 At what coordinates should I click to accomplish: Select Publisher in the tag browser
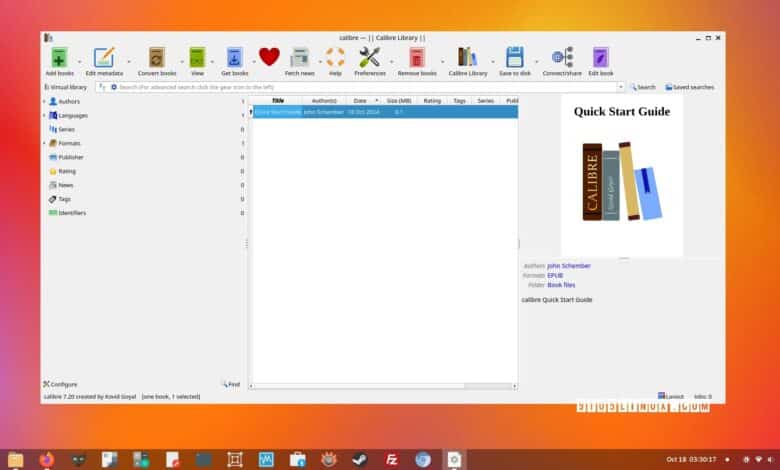[x=71, y=157]
